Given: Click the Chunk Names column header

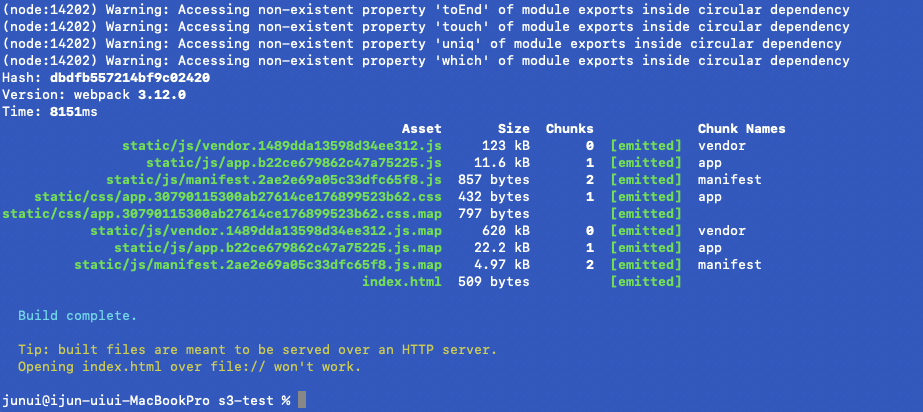Looking at the screenshot, I should coord(741,129).
